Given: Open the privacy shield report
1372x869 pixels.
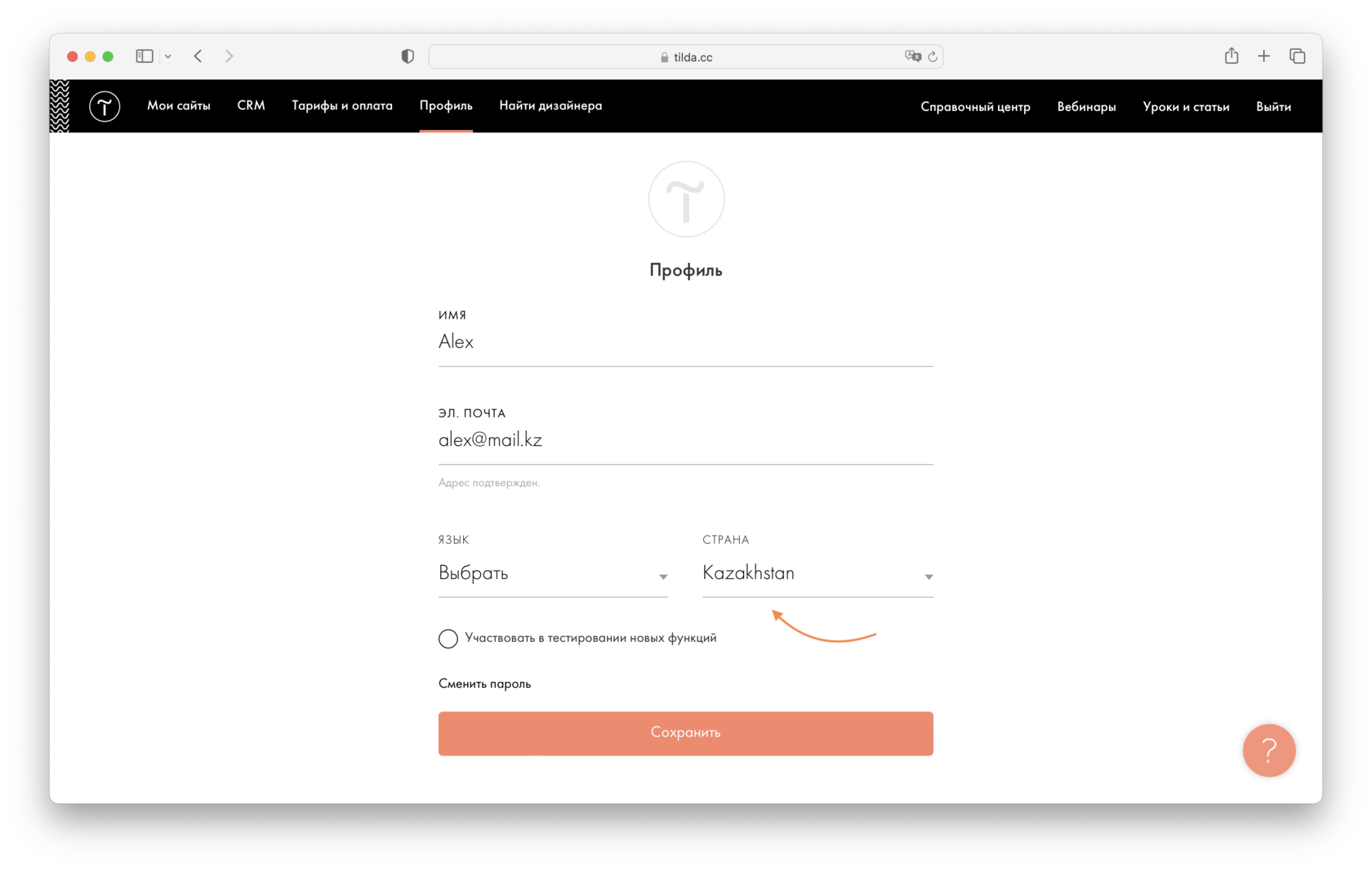Looking at the screenshot, I should pos(408,56).
